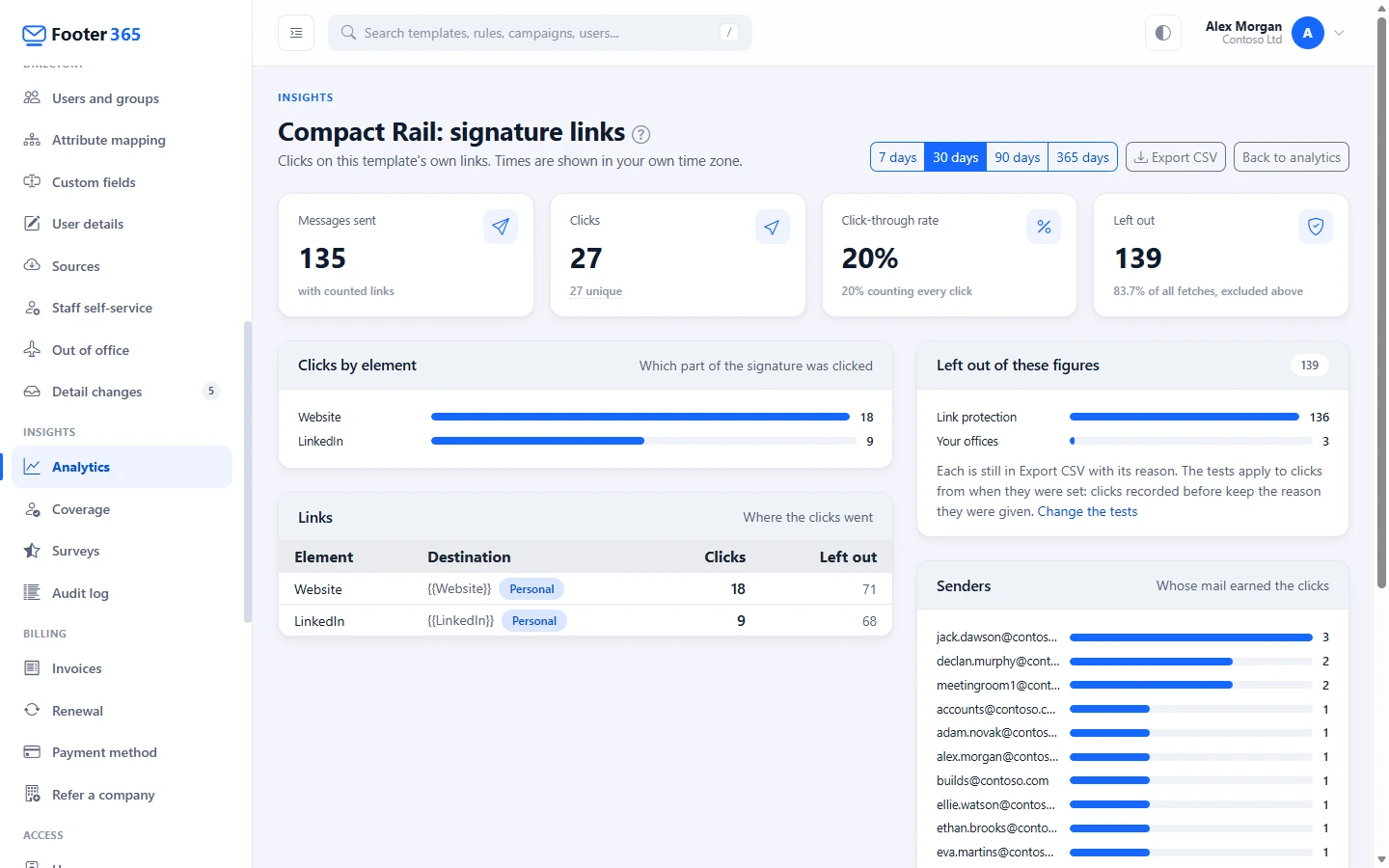
Task: Collapse the sidebar with the menu icon
Action: click(x=296, y=33)
